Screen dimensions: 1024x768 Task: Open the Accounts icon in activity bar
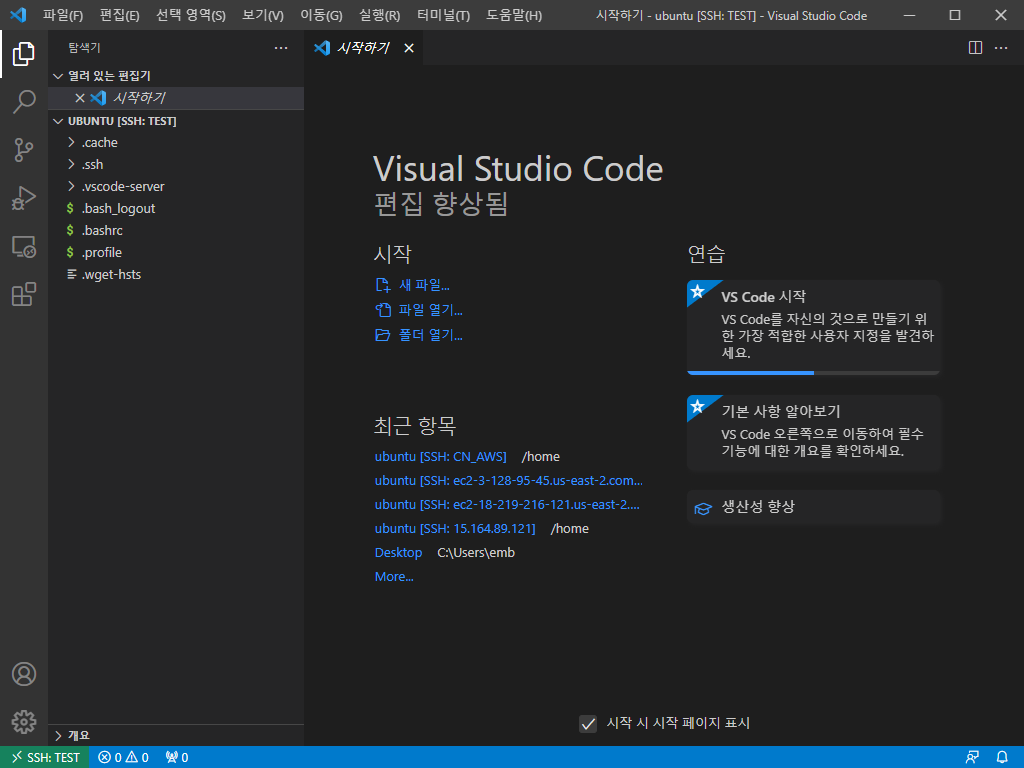(24, 673)
